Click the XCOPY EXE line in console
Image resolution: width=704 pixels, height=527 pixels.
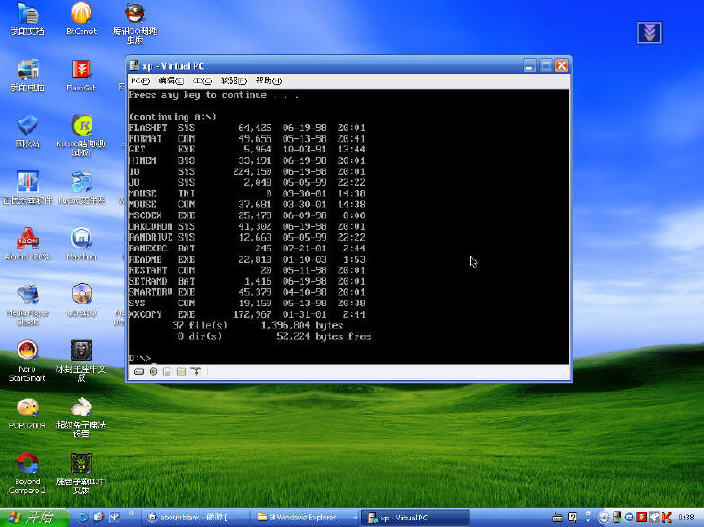pyautogui.click(x=247, y=315)
